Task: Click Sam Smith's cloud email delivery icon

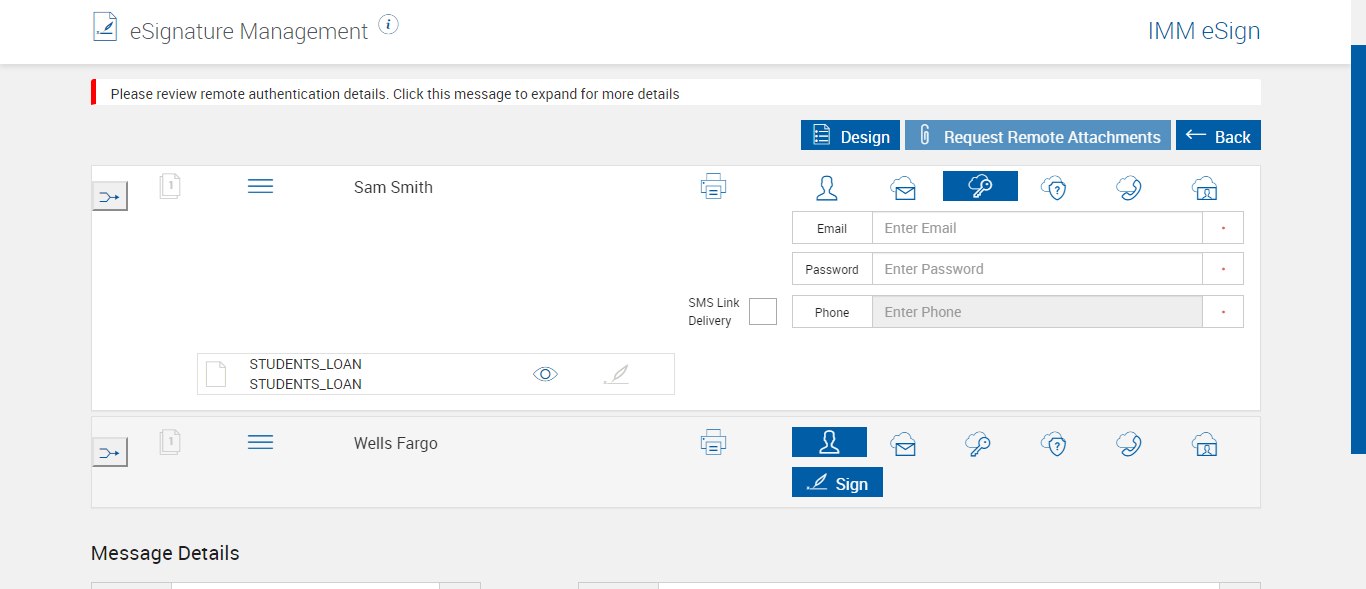Action: click(904, 187)
